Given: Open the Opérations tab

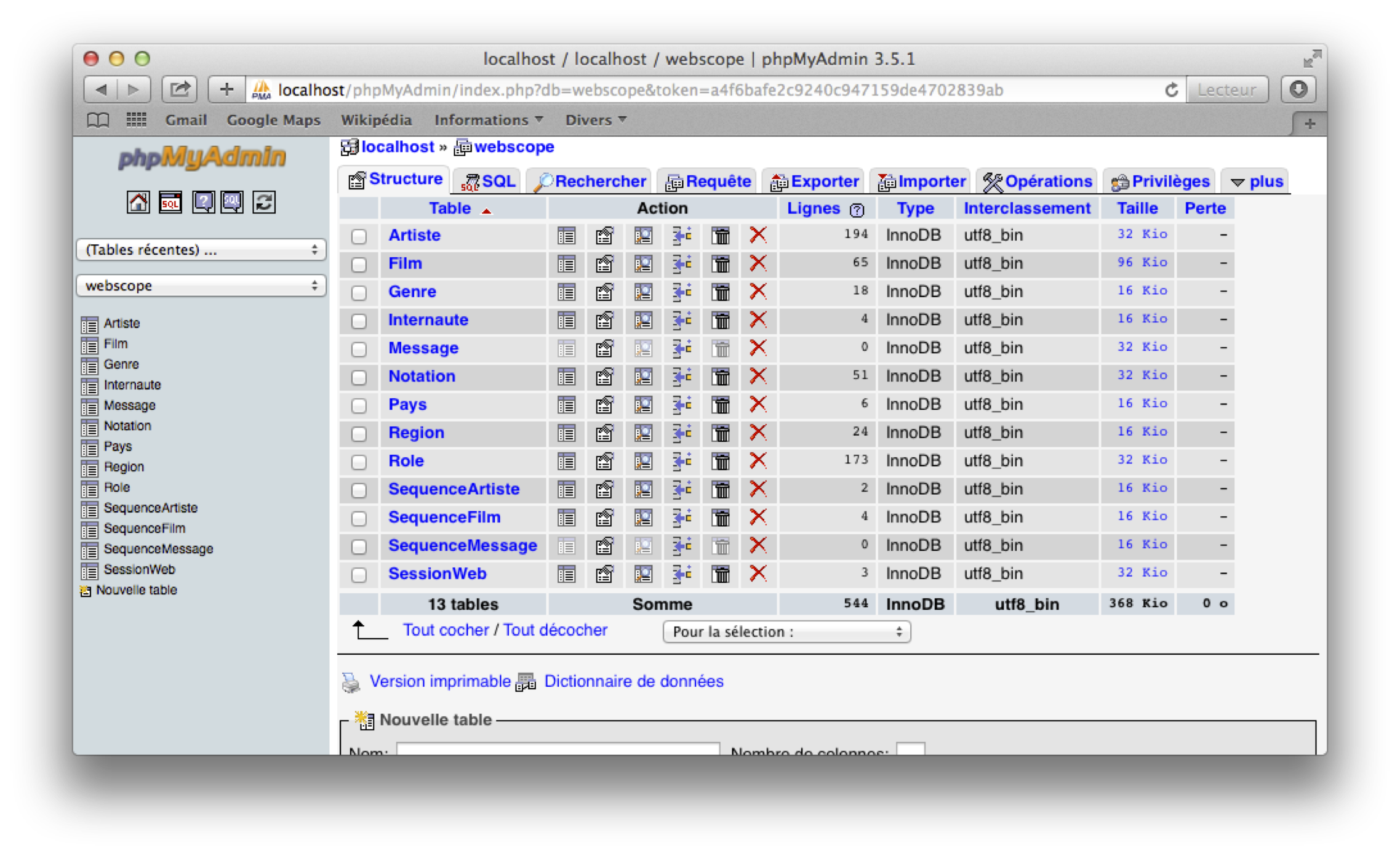Looking at the screenshot, I should pos(1037,182).
